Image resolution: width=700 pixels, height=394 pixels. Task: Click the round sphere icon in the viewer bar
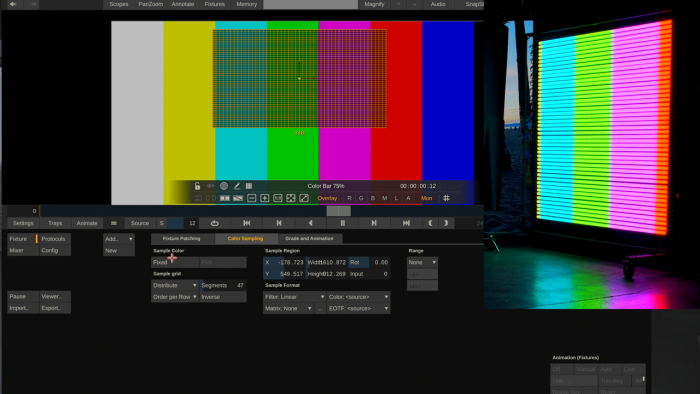click(224, 186)
